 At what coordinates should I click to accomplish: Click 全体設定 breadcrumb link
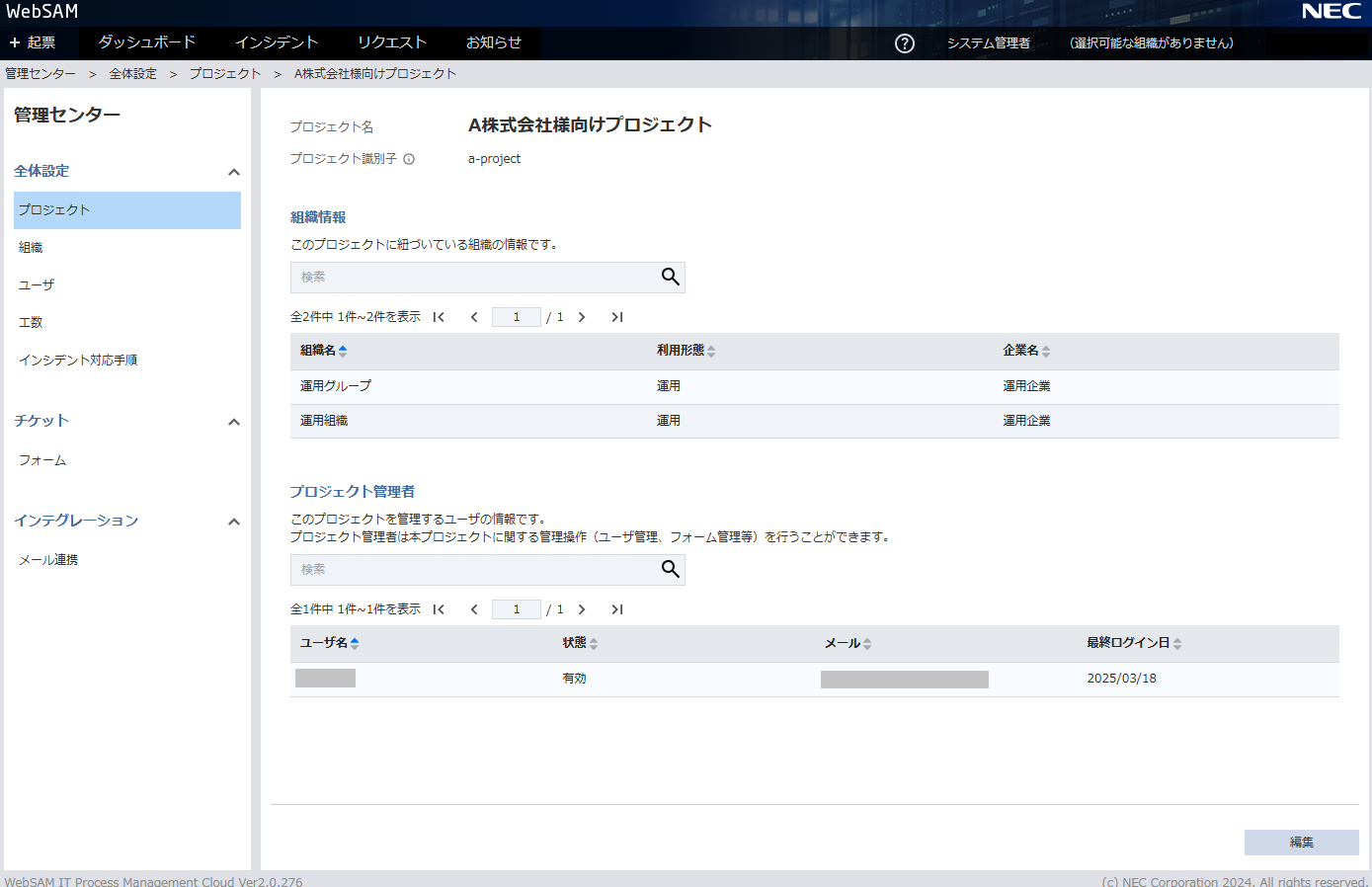[x=132, y=74]
